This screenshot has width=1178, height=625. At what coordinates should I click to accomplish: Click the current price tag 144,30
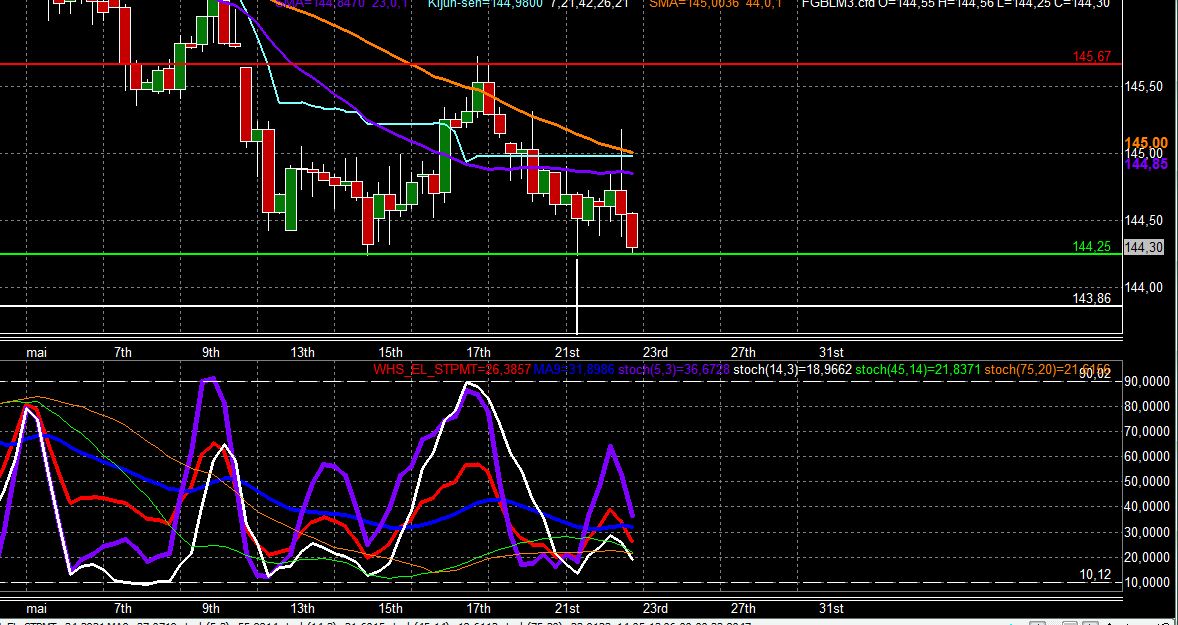[1144, 247]
